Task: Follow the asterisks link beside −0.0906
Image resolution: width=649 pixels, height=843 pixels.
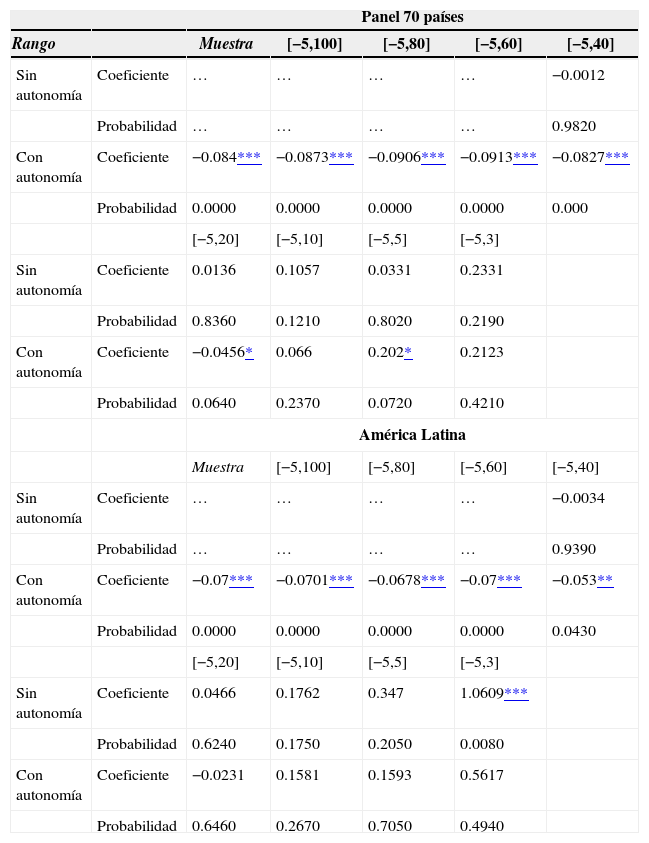Action: click(433, 158)
